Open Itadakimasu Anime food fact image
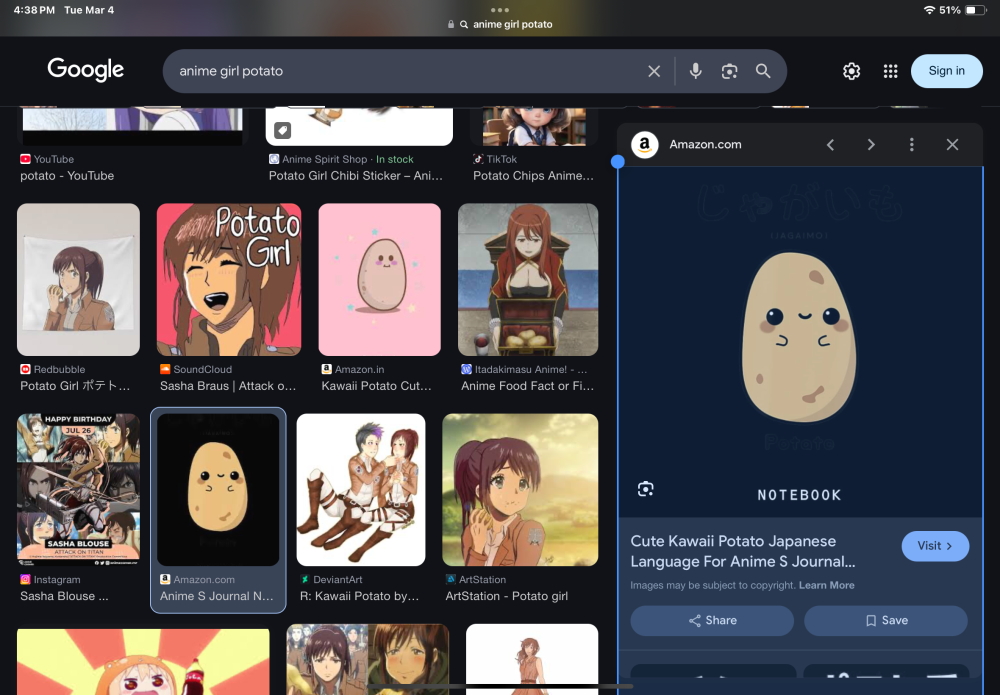Viewport: 1000px width, 695px height. coord(528,279)
